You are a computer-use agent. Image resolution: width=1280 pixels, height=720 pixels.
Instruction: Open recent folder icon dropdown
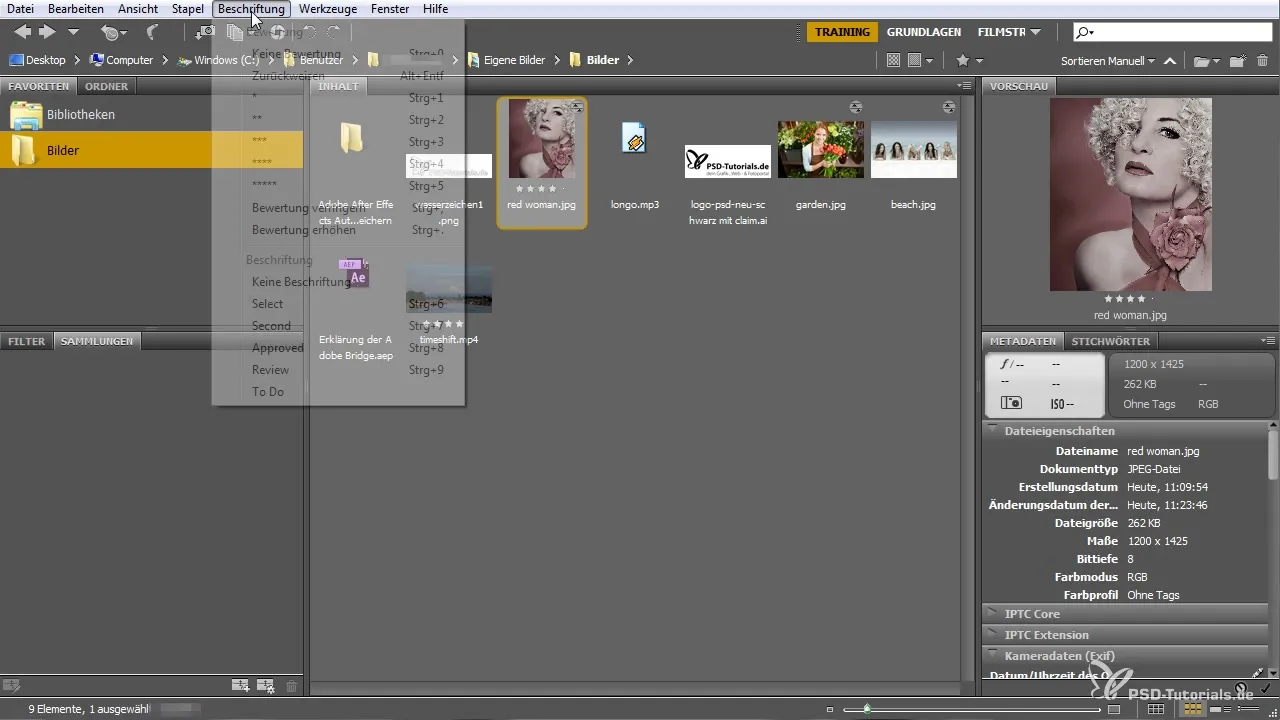click(1207, 61)
